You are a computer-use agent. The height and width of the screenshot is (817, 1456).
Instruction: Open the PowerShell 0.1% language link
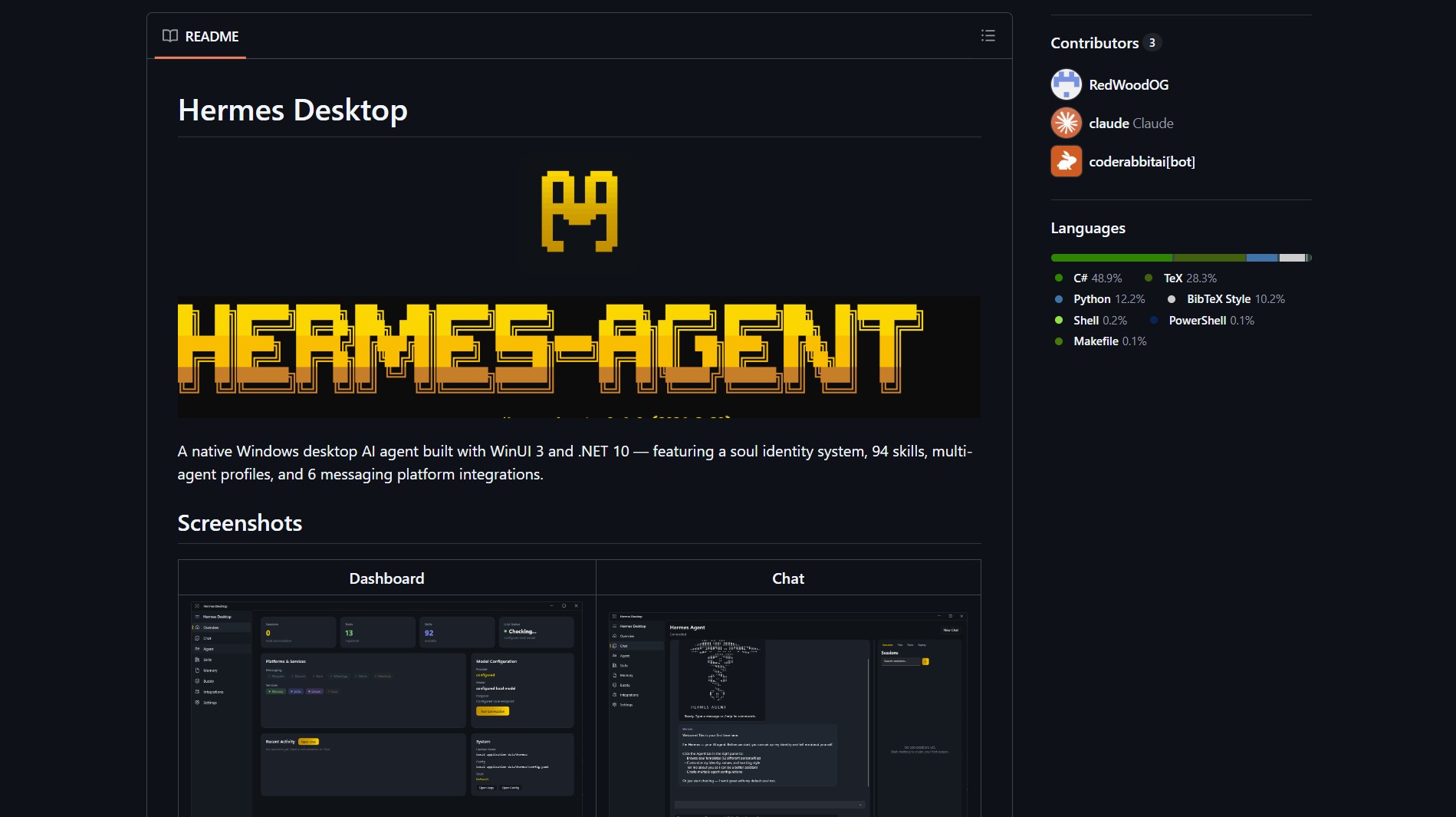click(1211, 321)
